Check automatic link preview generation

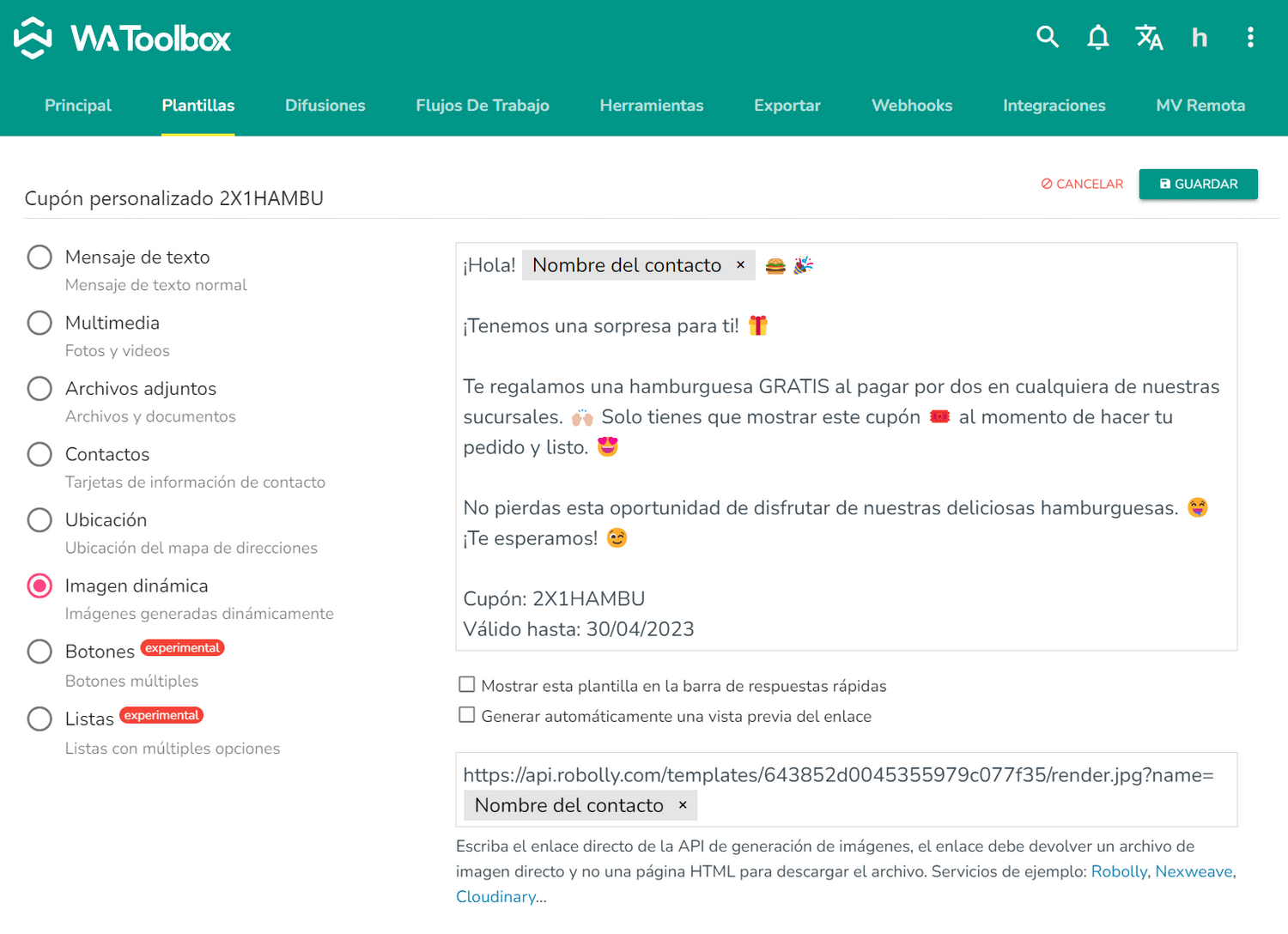pyautogui.click(x=466, y=714)
